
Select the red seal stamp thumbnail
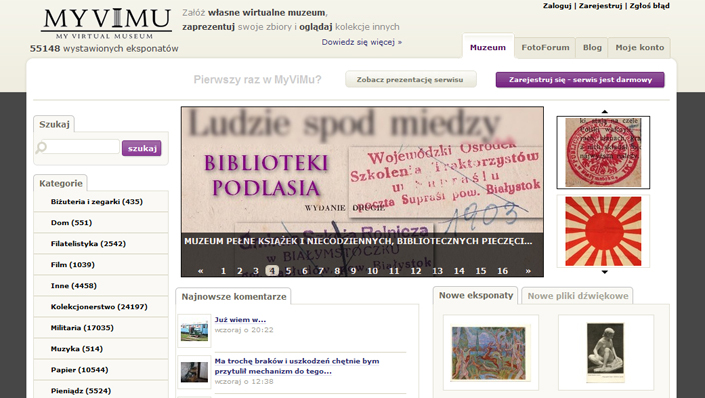click(603, 152)
